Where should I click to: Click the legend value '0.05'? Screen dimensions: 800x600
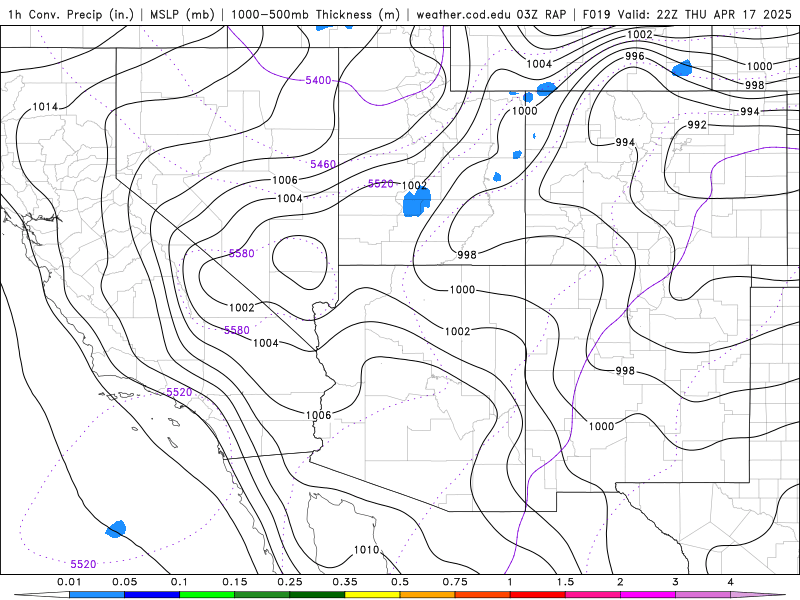click(124, 582)
